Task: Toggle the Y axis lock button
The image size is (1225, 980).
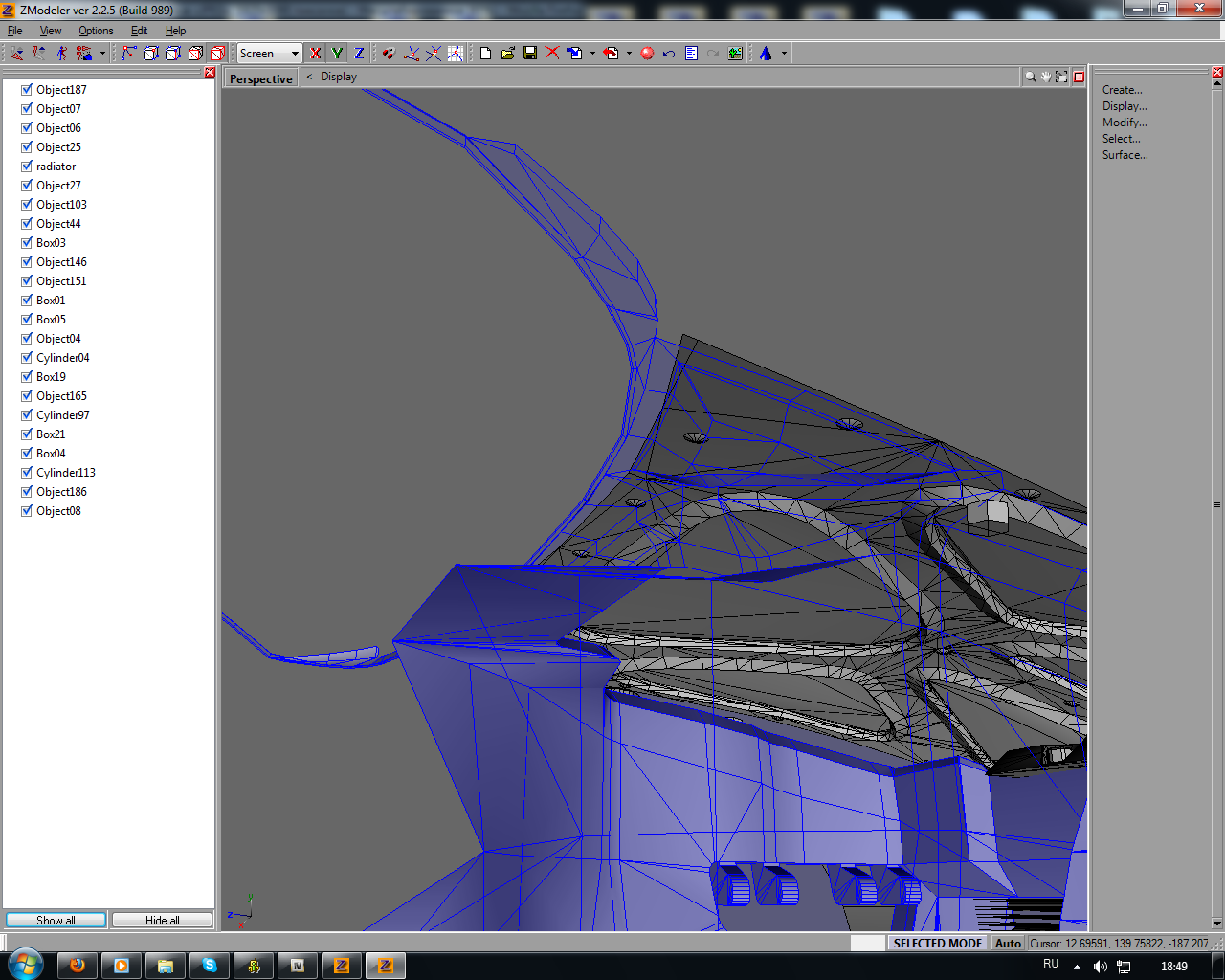Action: point(337,54)
